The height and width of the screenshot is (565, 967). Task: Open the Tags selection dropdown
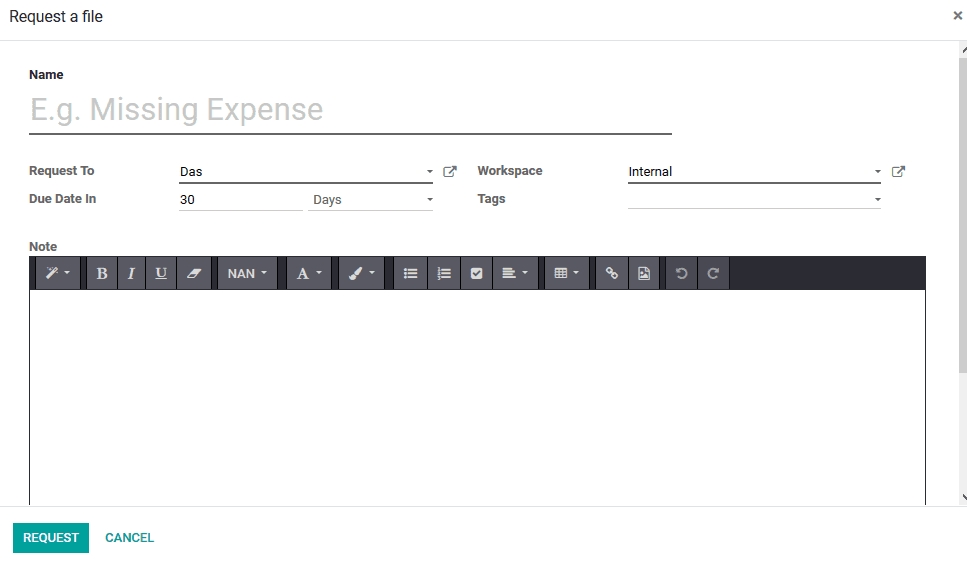[754, 199]
